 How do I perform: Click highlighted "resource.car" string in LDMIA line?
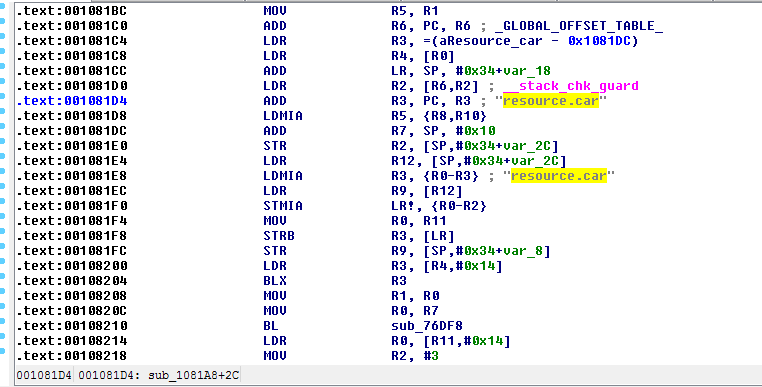pos(559,176)
